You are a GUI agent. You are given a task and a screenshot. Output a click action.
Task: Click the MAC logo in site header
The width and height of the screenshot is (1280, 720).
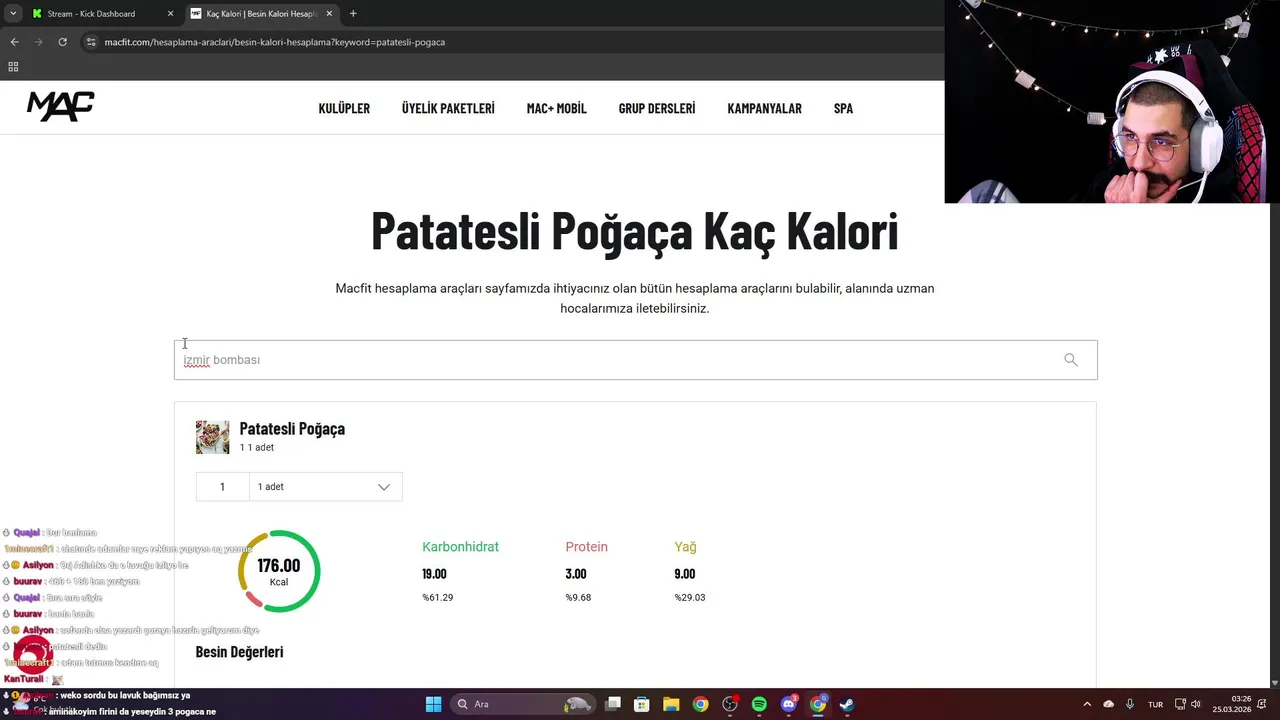coord(60,106)
